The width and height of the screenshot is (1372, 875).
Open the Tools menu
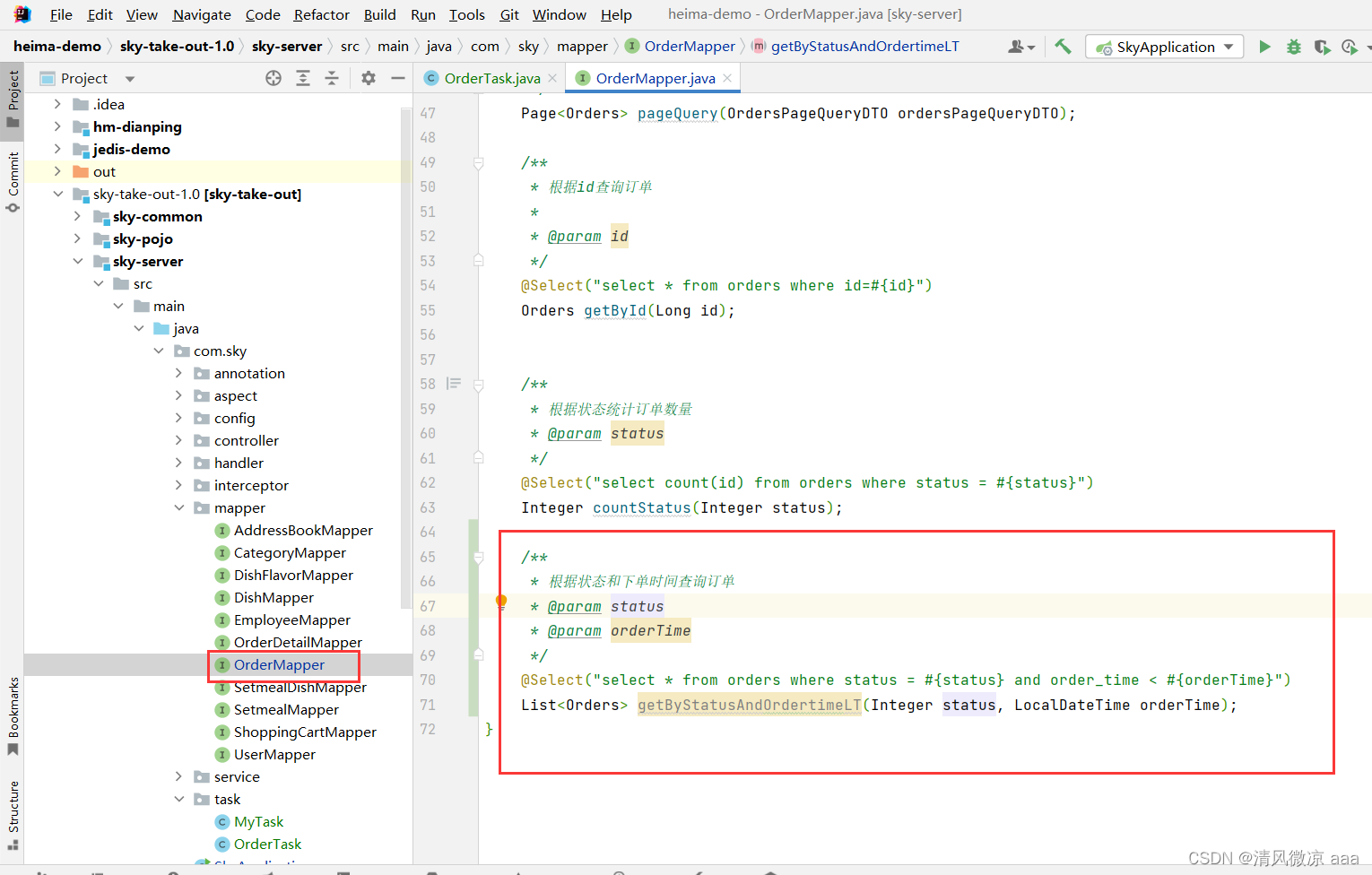466,14
